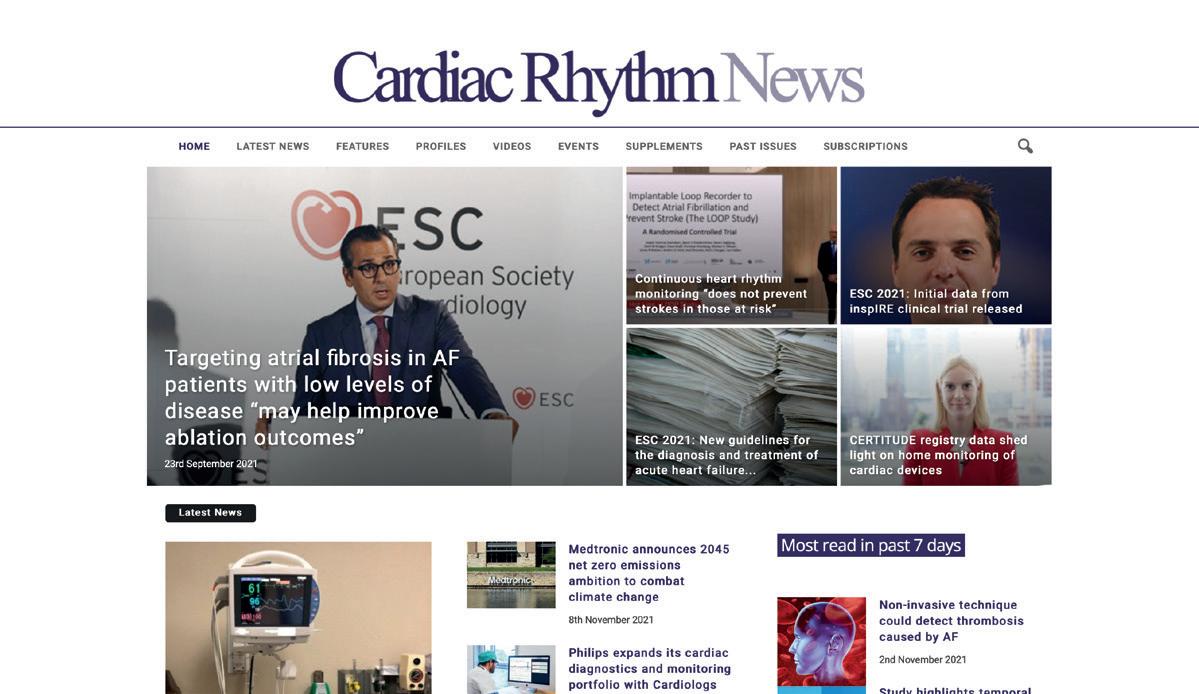Open the atrial fibrosis ablation outcomes headline
The image size is (1199, 694).
coord(312,397)
